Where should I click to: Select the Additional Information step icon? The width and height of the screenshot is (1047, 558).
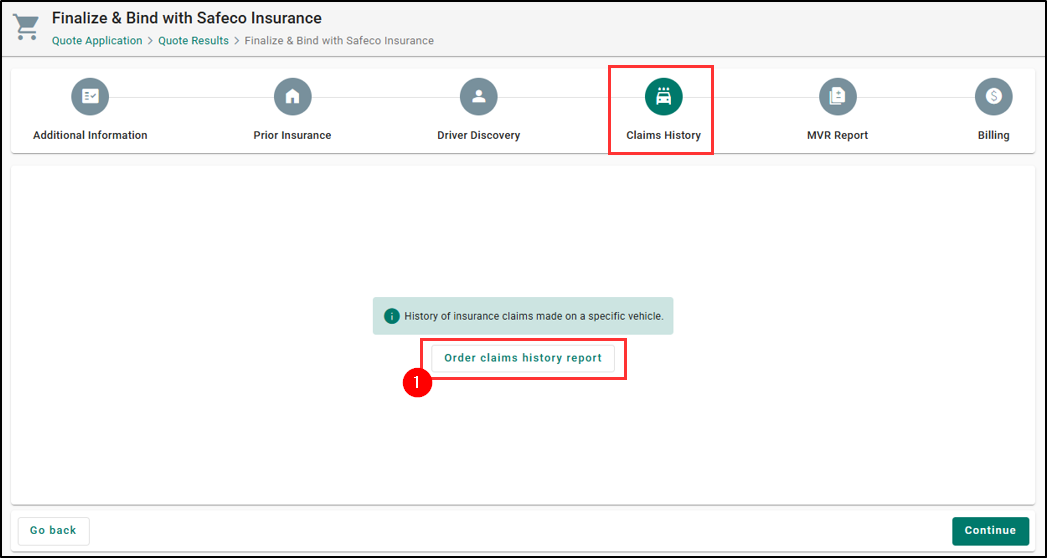pos(90,97)
